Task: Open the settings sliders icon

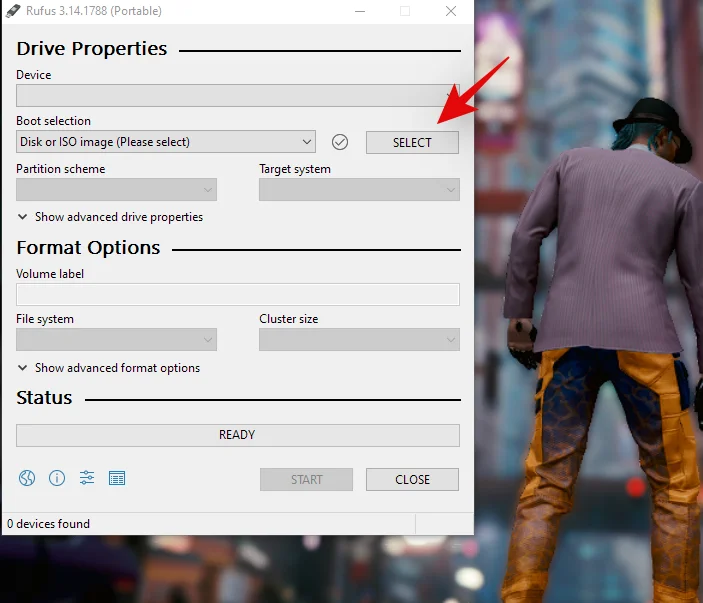Action: click(x=87, y=478)
